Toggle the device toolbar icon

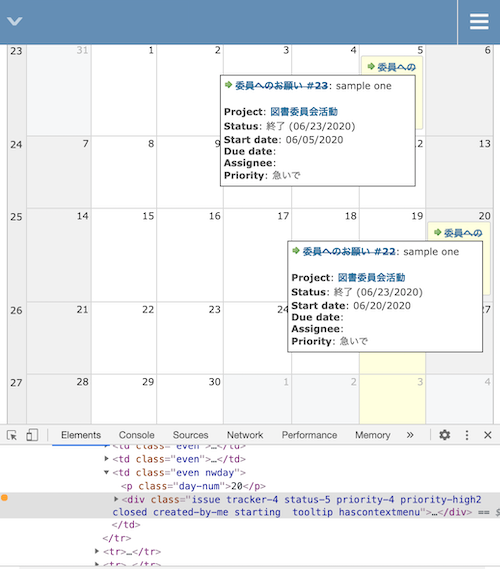click(x=32, y=435)
